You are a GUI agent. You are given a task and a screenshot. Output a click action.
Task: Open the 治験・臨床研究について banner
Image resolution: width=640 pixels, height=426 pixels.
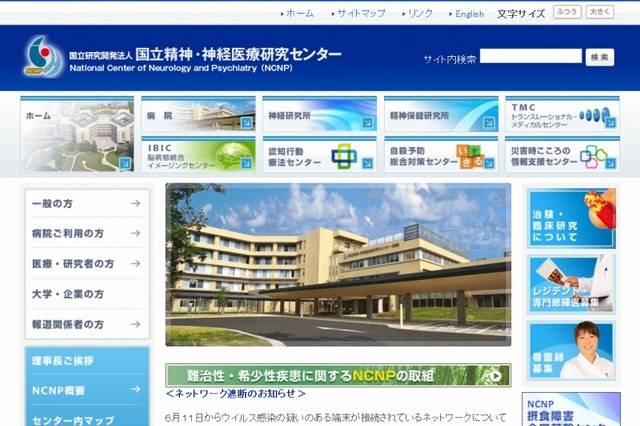(571, 218)
